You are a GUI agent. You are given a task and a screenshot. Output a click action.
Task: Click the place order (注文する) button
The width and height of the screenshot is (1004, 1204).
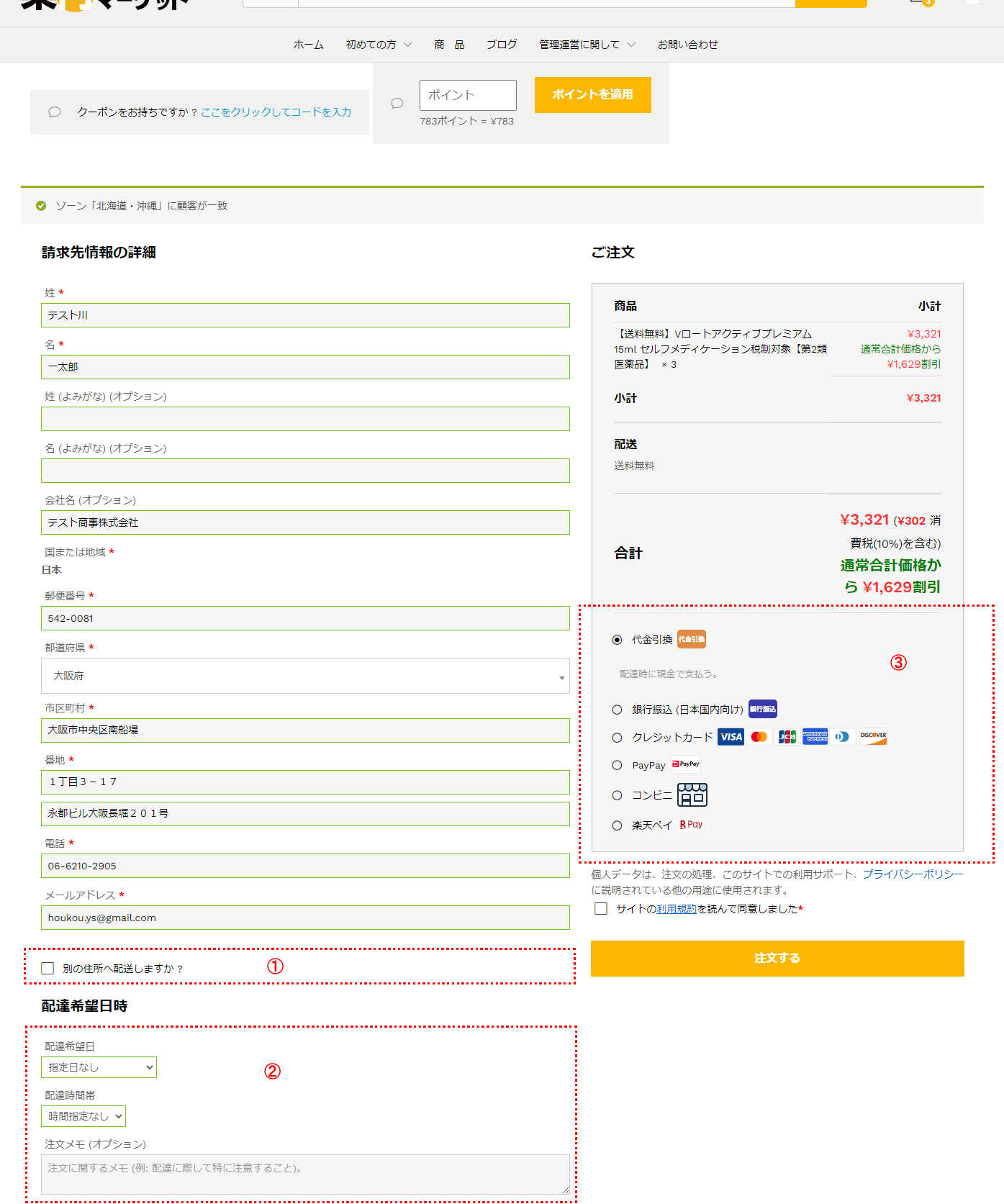coord(777,959)
